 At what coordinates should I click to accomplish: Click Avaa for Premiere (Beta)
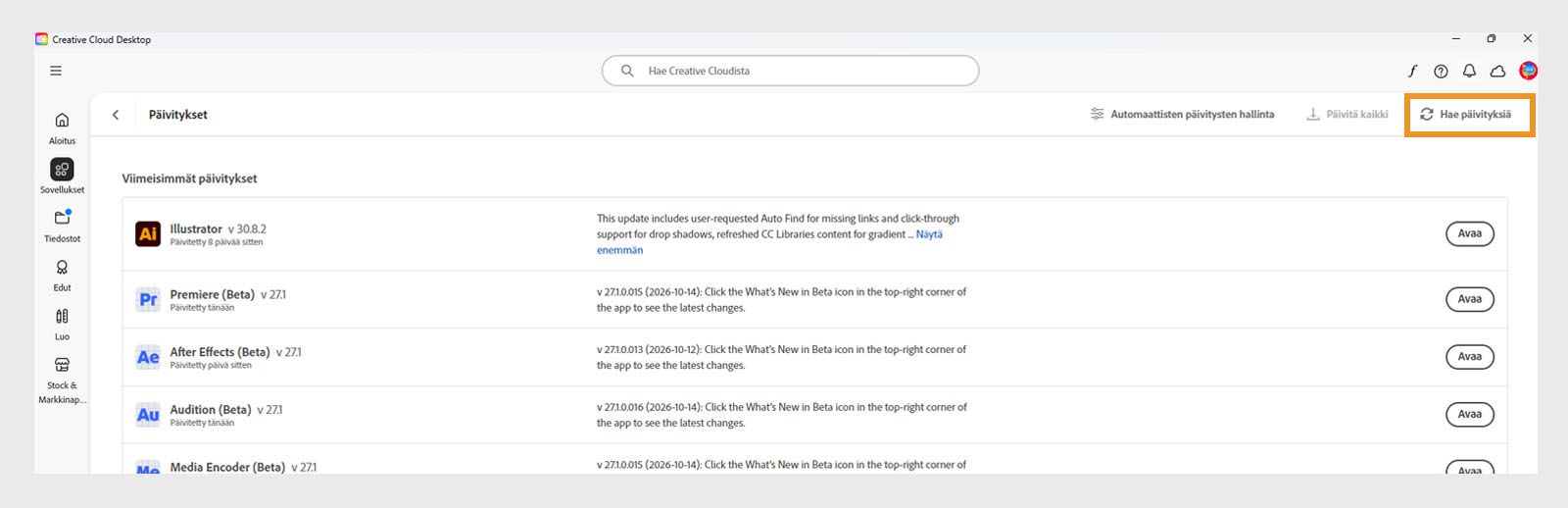1469,299
